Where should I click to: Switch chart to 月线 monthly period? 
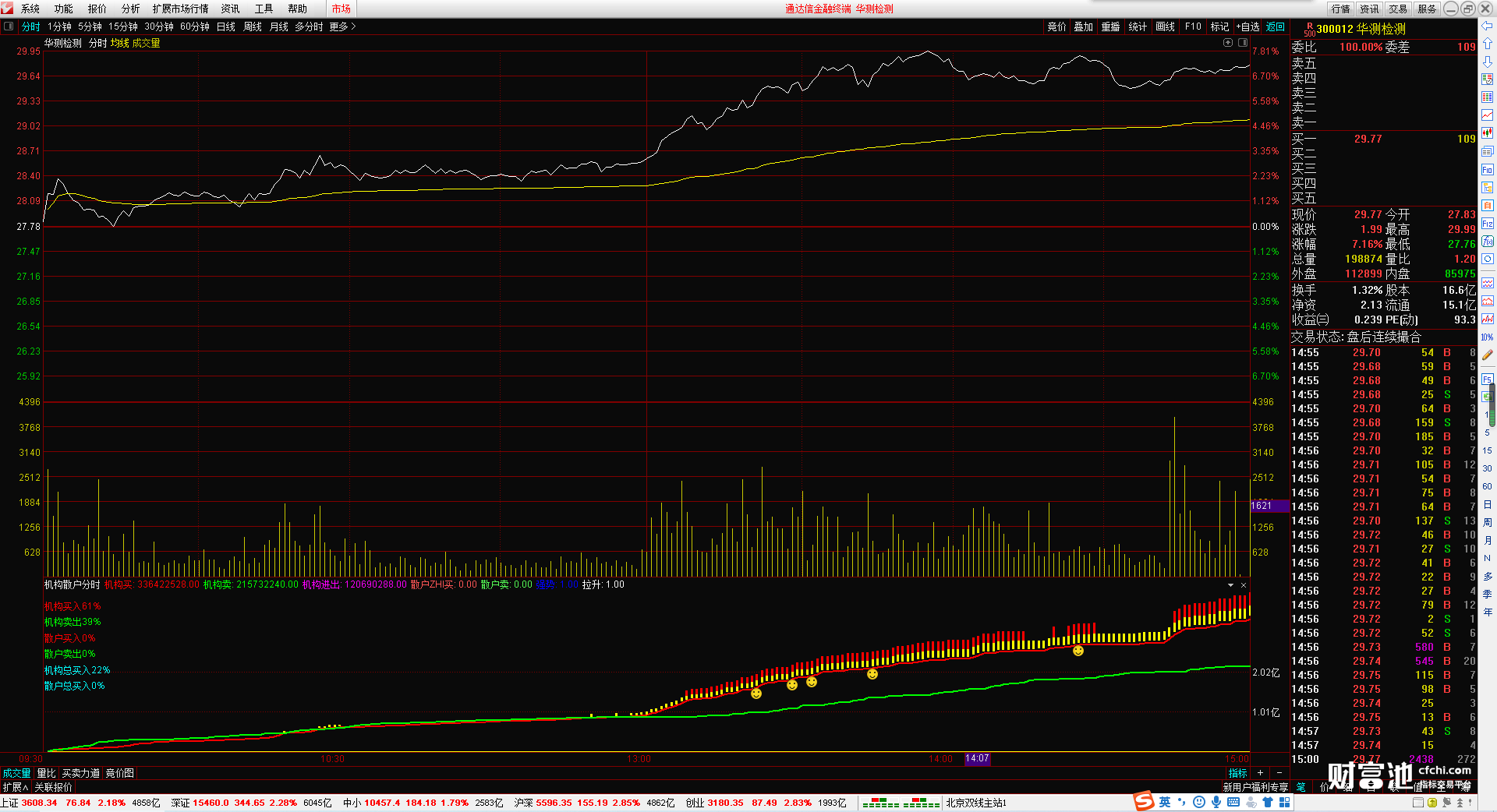(x=279, y=26)
